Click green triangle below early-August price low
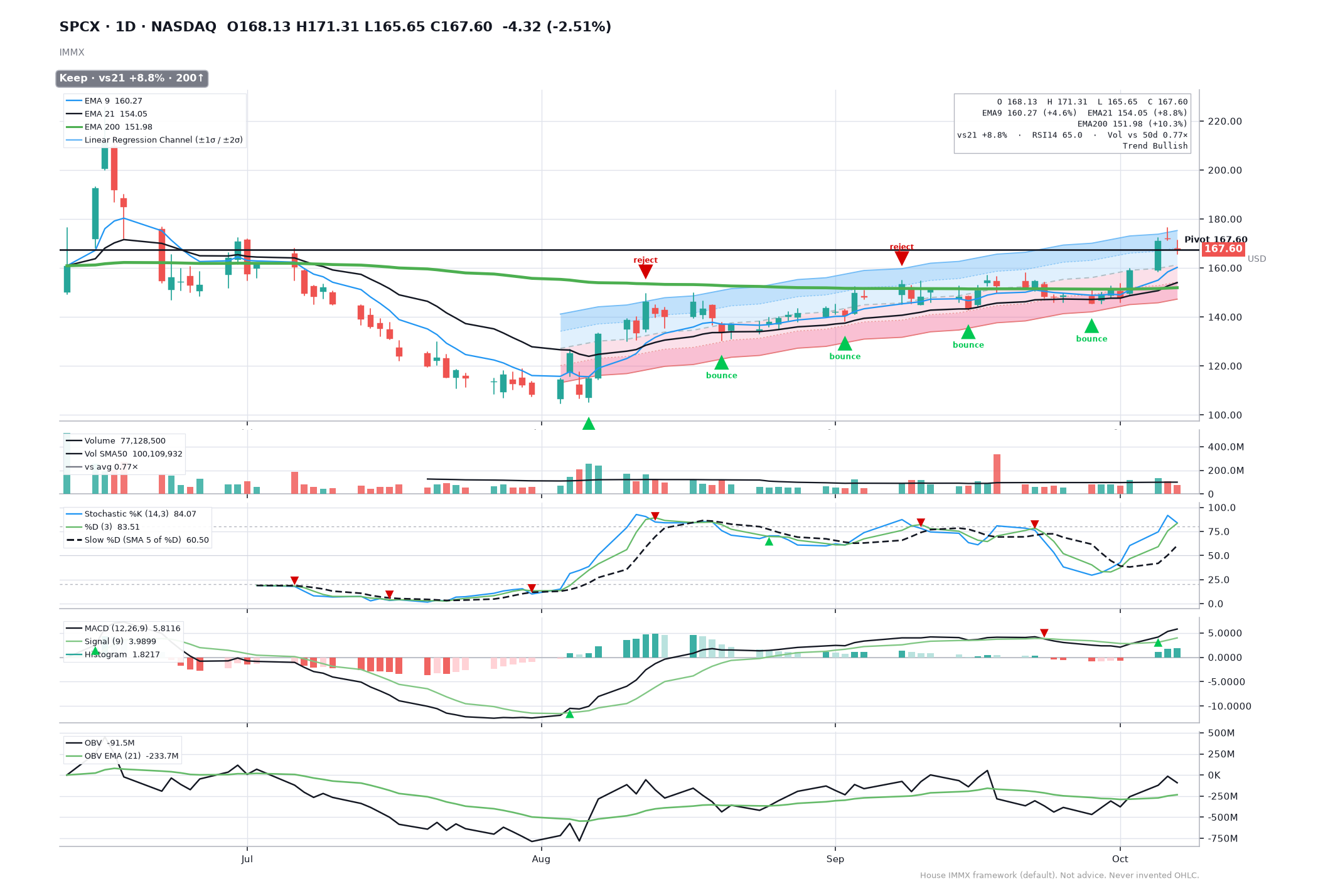The width and height of the screenshot is (1318, 896). tap(588, 424)
